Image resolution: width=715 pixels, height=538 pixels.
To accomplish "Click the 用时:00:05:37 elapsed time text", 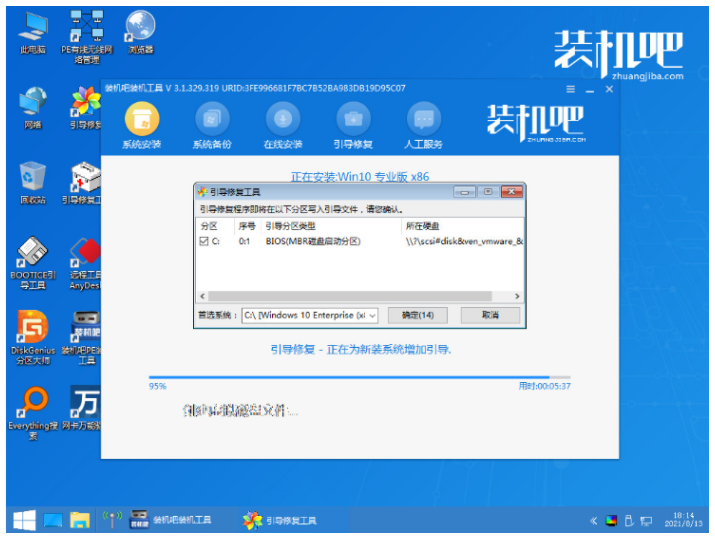I will [544, 386].
